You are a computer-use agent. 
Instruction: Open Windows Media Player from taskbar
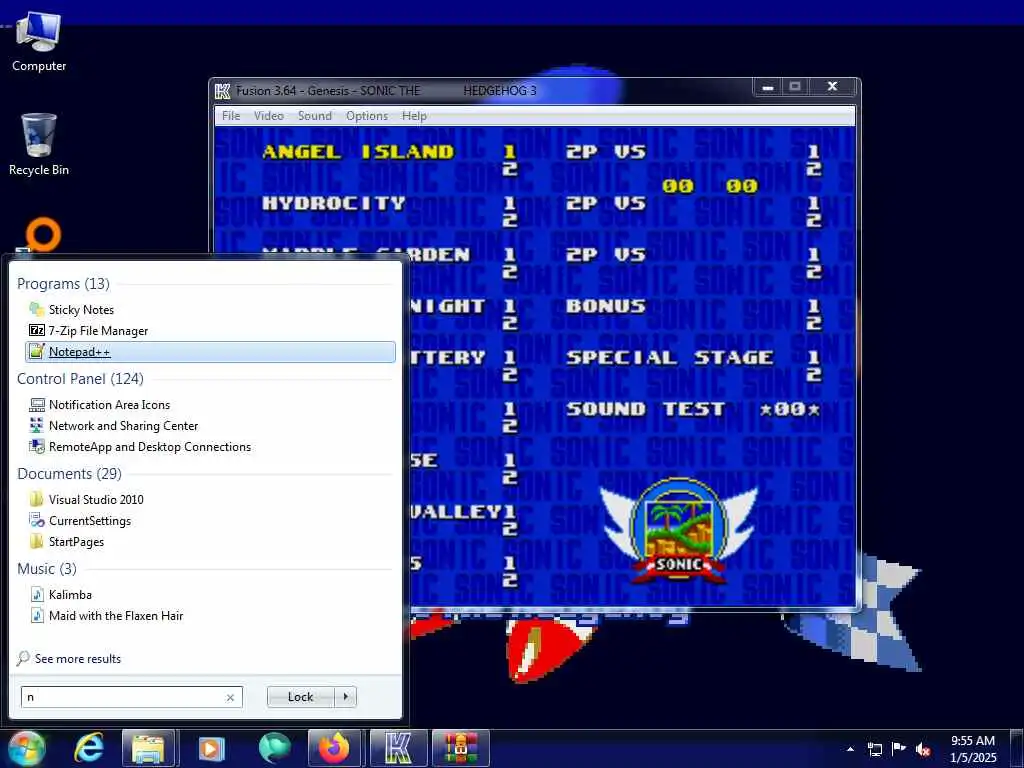tap(211, 748)
